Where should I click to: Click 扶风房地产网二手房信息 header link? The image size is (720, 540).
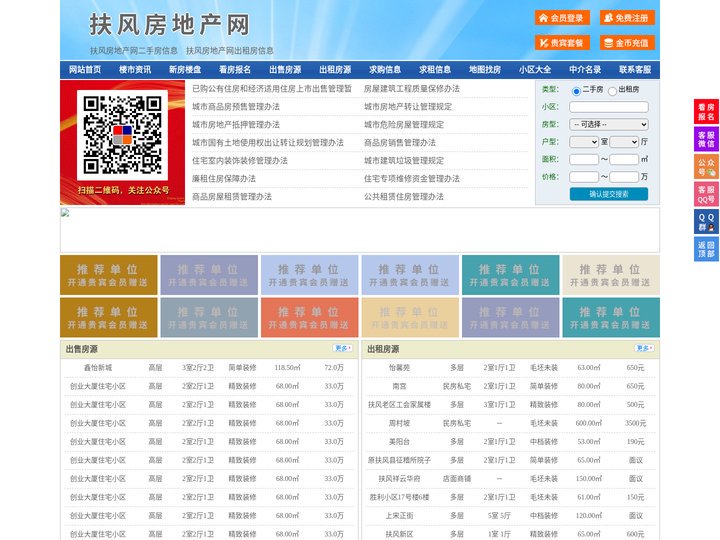(134, 51)
